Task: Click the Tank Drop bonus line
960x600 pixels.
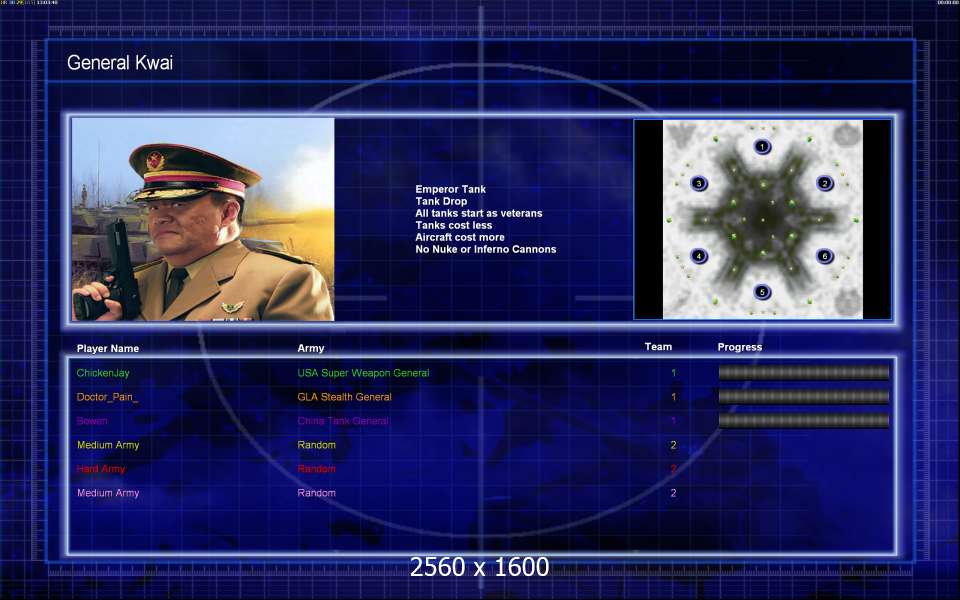Action: pyautogui.click(x=441, y=201)
